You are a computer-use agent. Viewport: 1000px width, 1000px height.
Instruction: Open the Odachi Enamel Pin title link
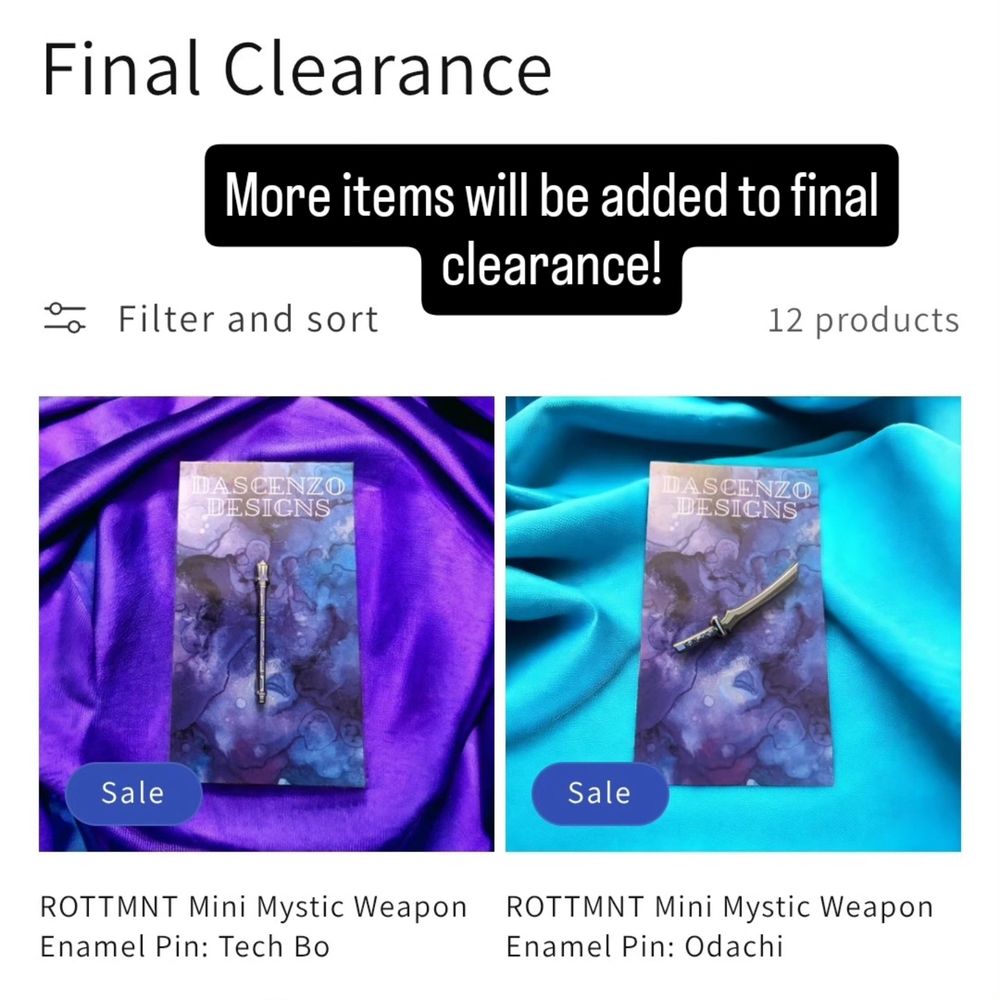point(720,926)
